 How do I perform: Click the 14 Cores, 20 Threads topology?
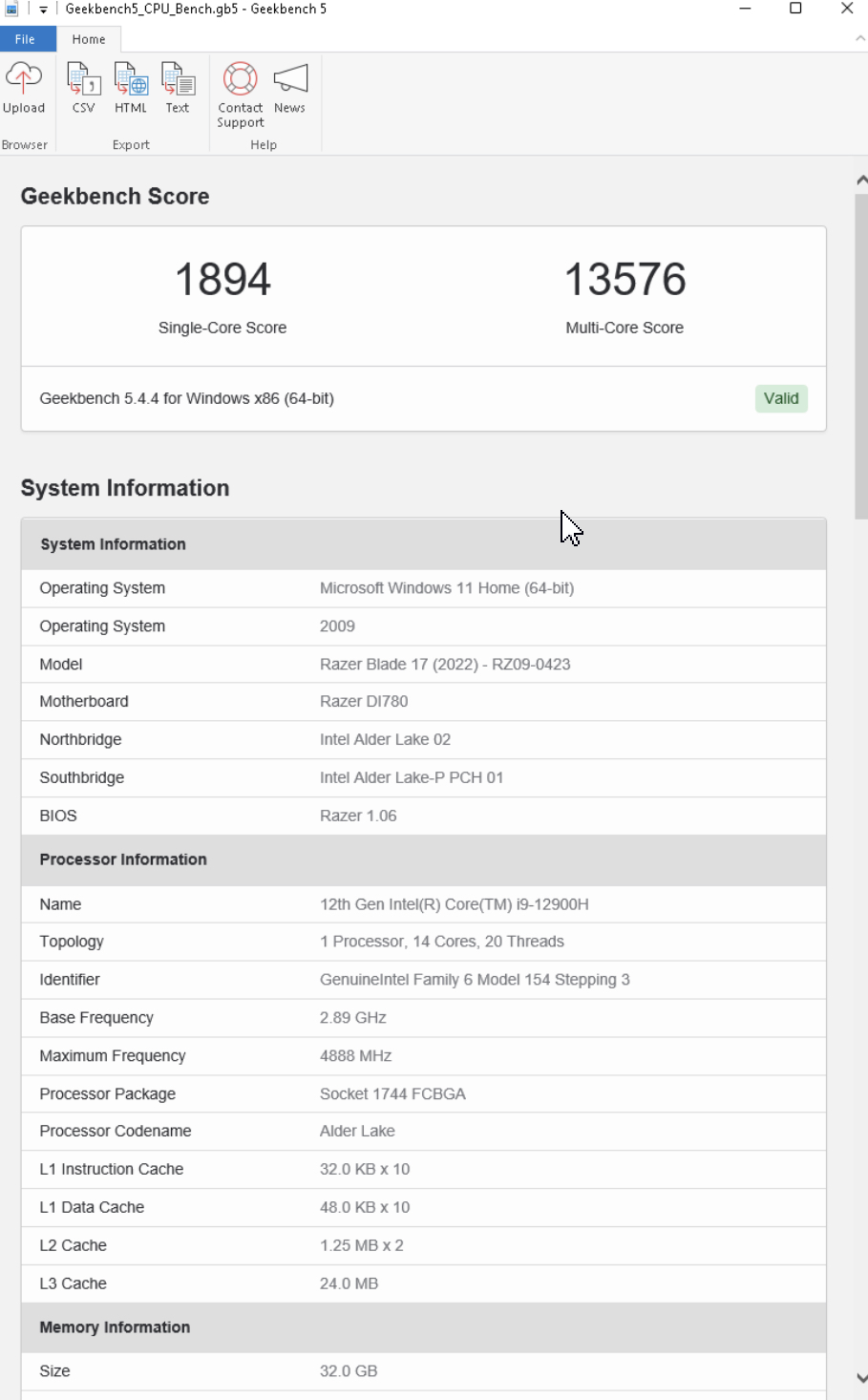tap(442, 942)
